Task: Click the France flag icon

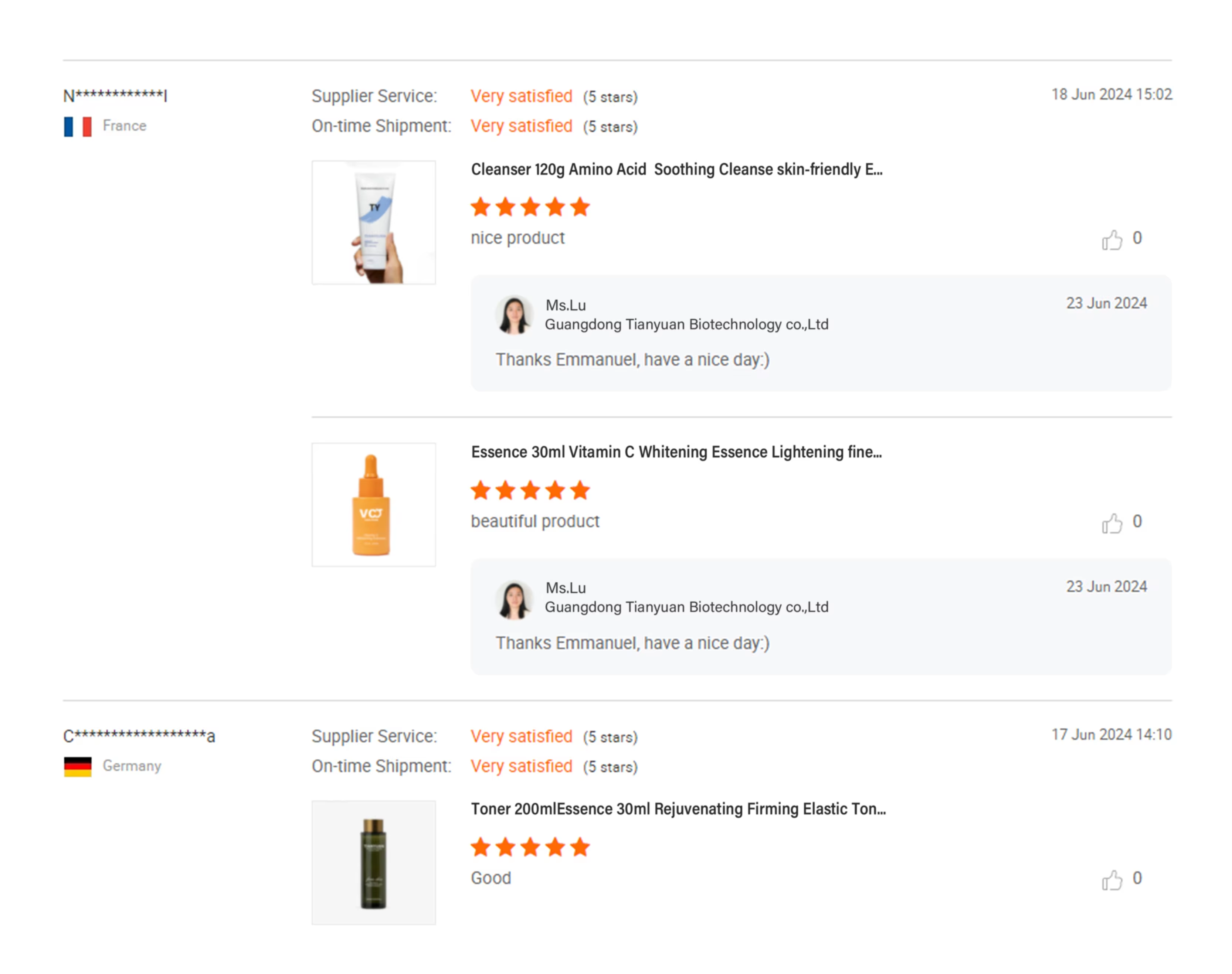Action: tap(78, 126)
